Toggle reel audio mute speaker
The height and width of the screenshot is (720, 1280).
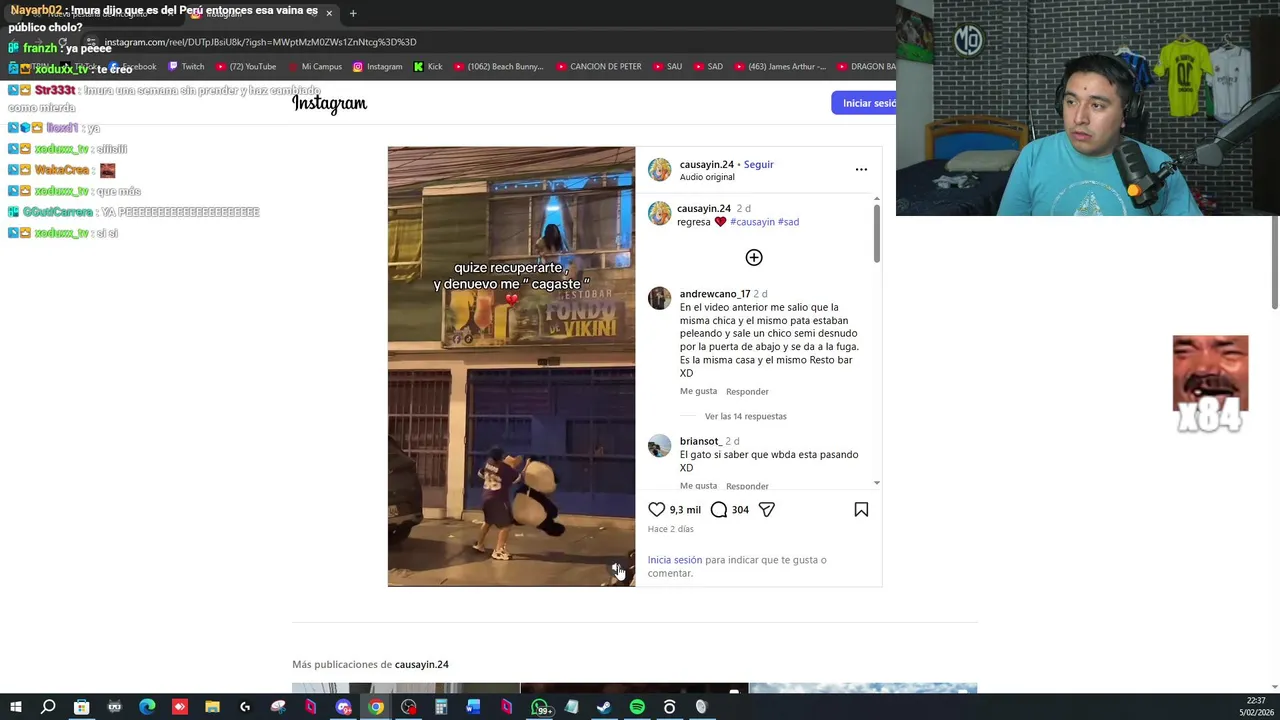(617, 569)
